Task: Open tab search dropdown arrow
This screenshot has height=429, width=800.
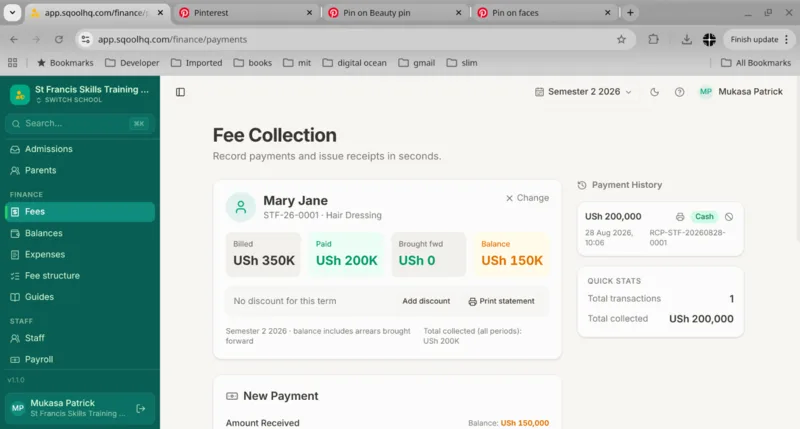Action: pos(12,13)
